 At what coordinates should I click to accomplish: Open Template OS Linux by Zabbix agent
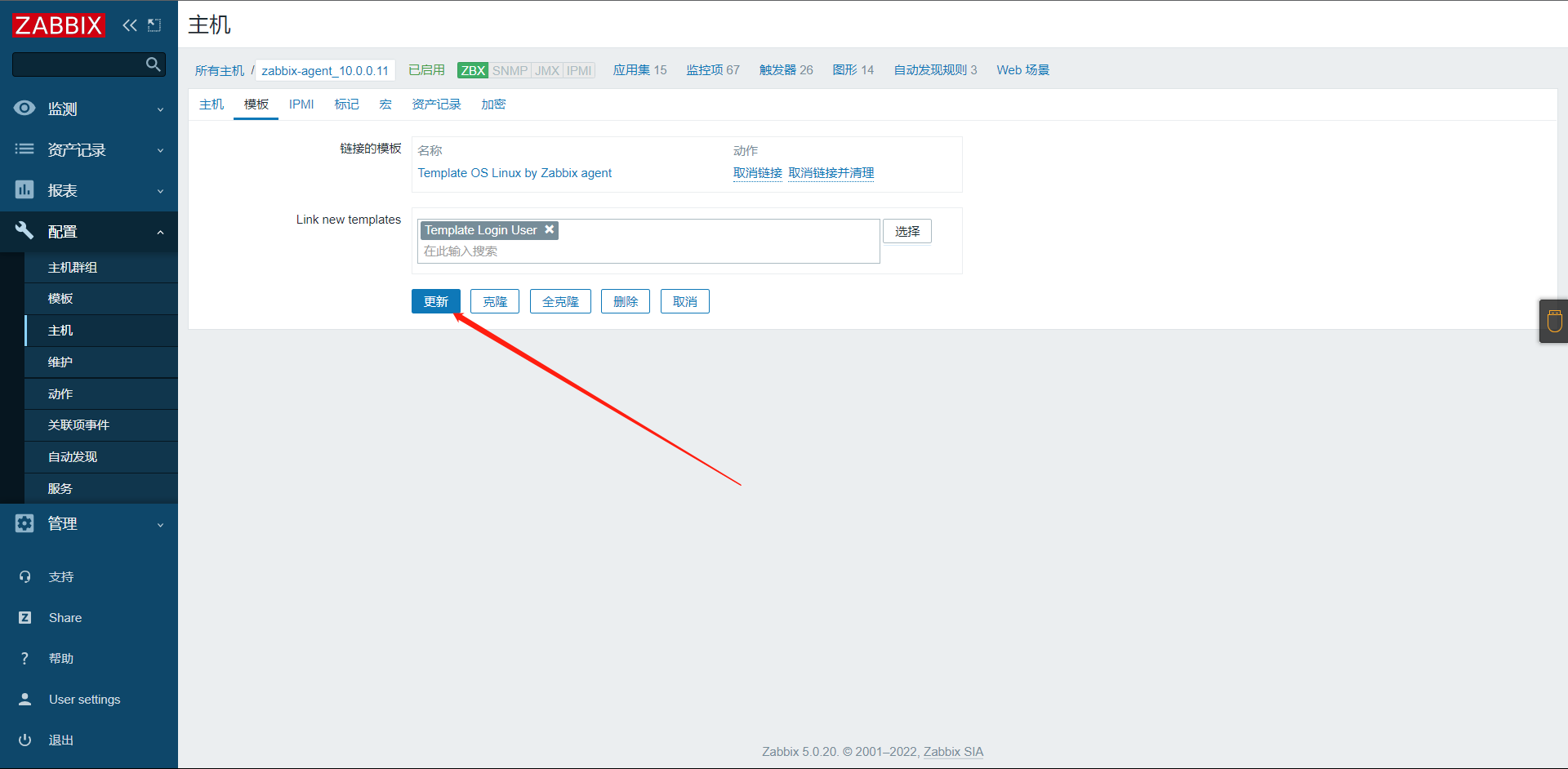click(514, 173)
